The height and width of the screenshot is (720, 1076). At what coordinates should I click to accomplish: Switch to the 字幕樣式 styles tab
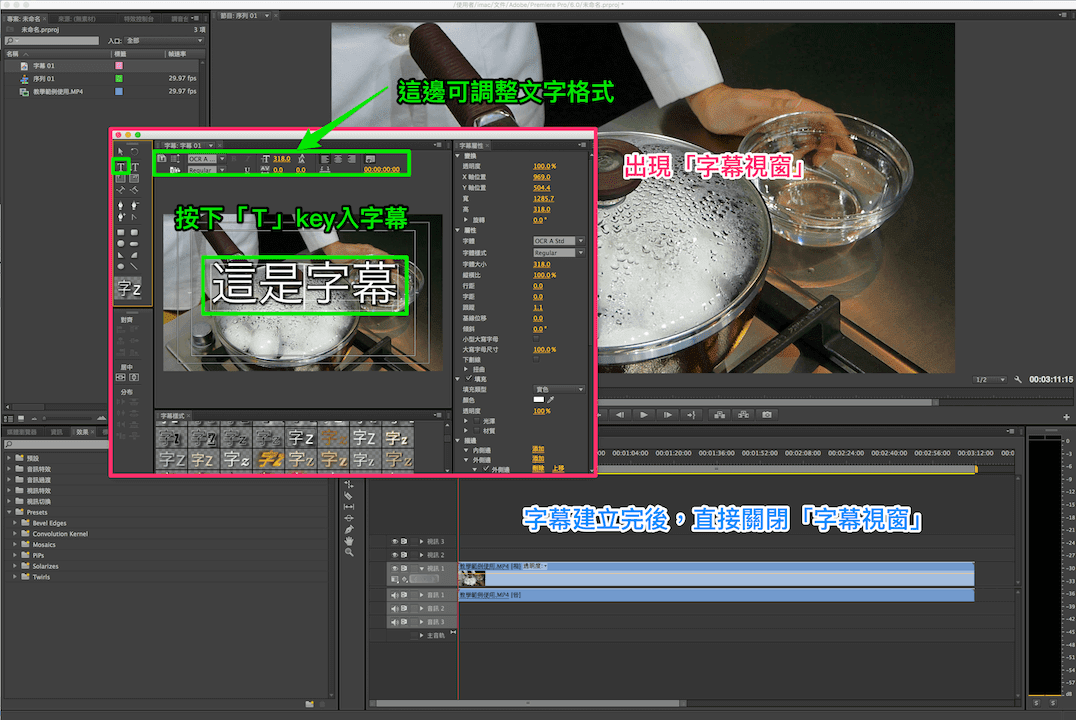[172, 416]
